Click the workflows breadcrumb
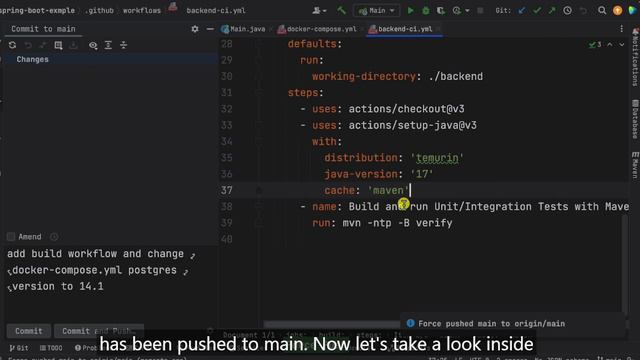640x360 pixels. click(x=142, y=11)
